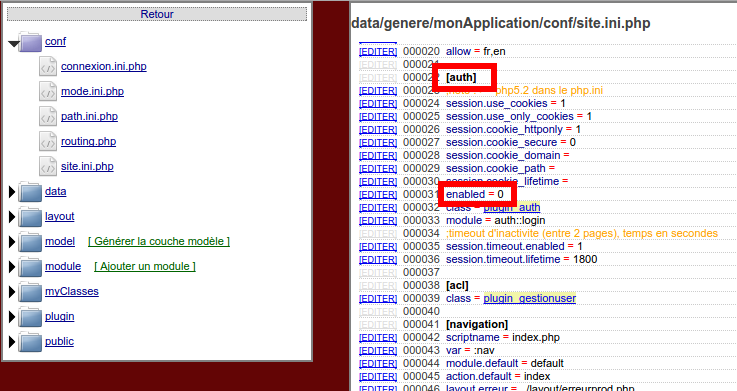The image size is (737, 391).
Task: Click the Retour button
Action: pyautogui.click(x=157, y=14)
